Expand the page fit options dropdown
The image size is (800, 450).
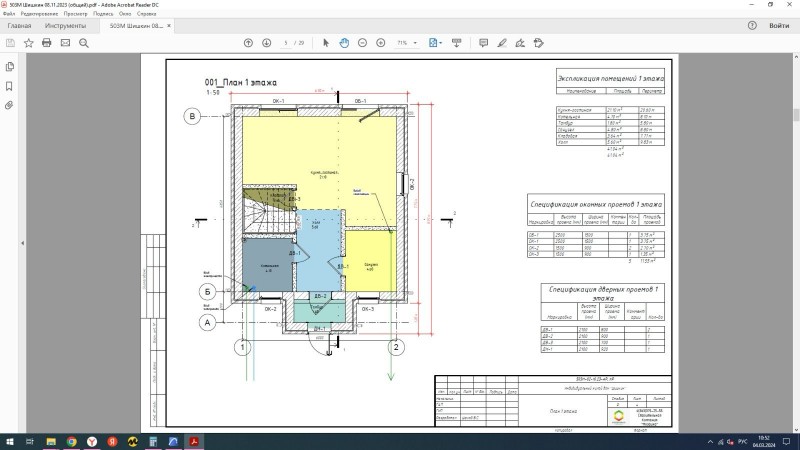(x=436, y=43)
